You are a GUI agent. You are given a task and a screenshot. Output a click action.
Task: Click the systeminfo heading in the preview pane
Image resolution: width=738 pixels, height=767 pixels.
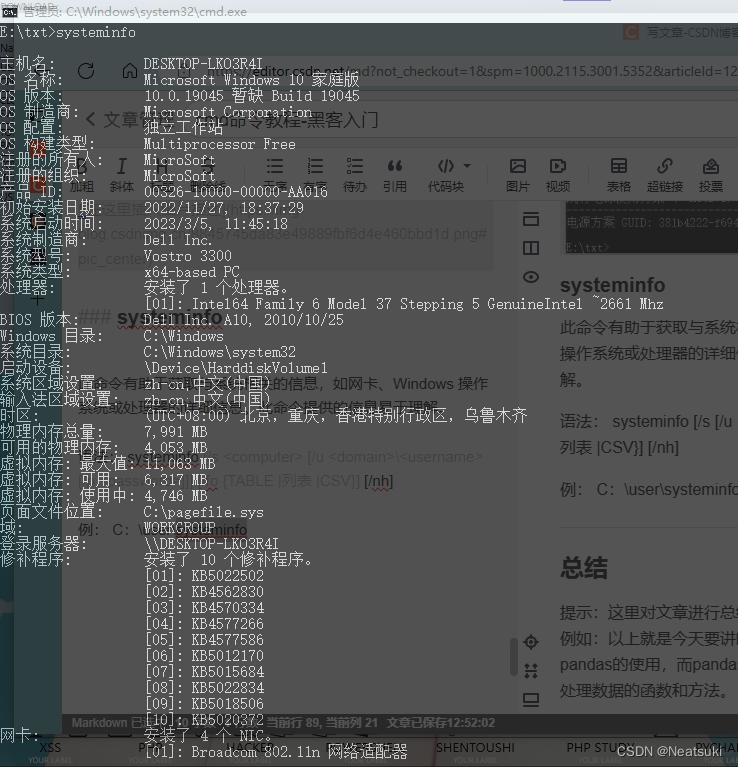point(612,285)
